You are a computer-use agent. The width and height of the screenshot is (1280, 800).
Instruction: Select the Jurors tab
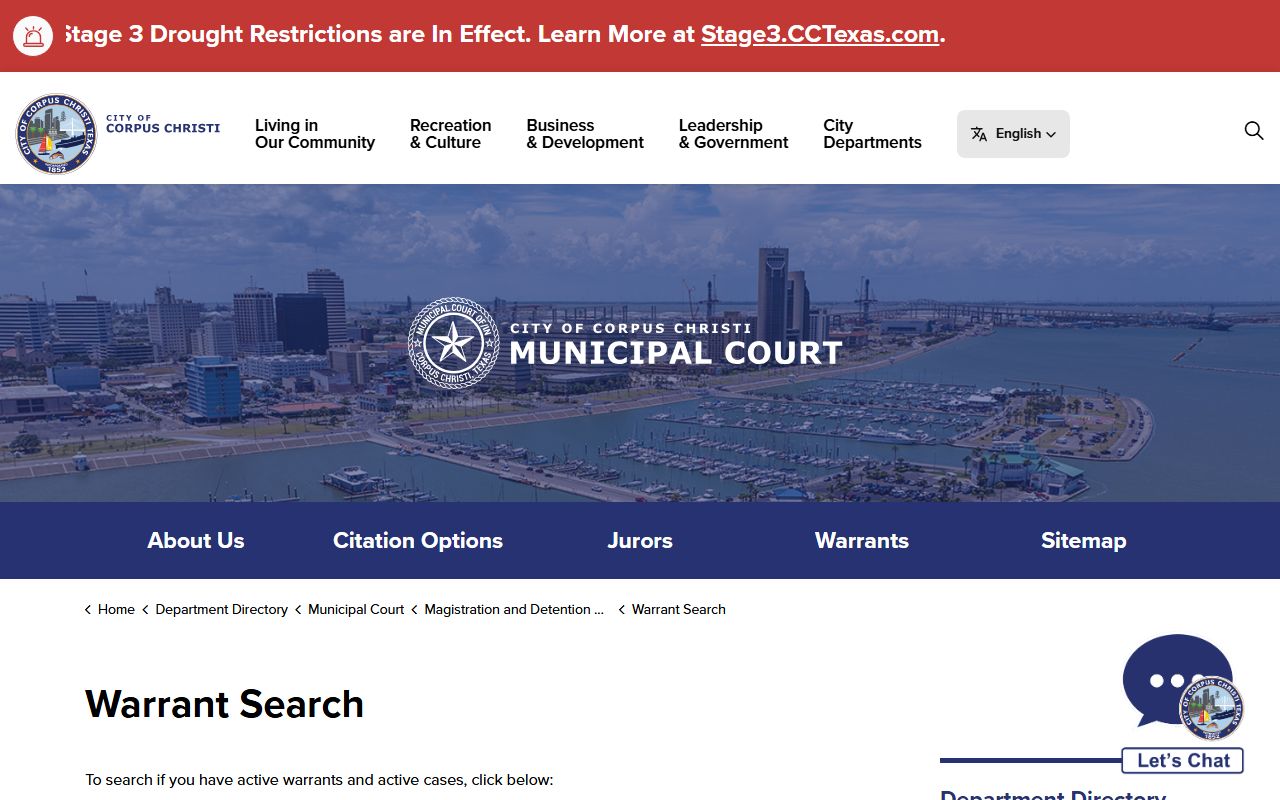point(640,540)
